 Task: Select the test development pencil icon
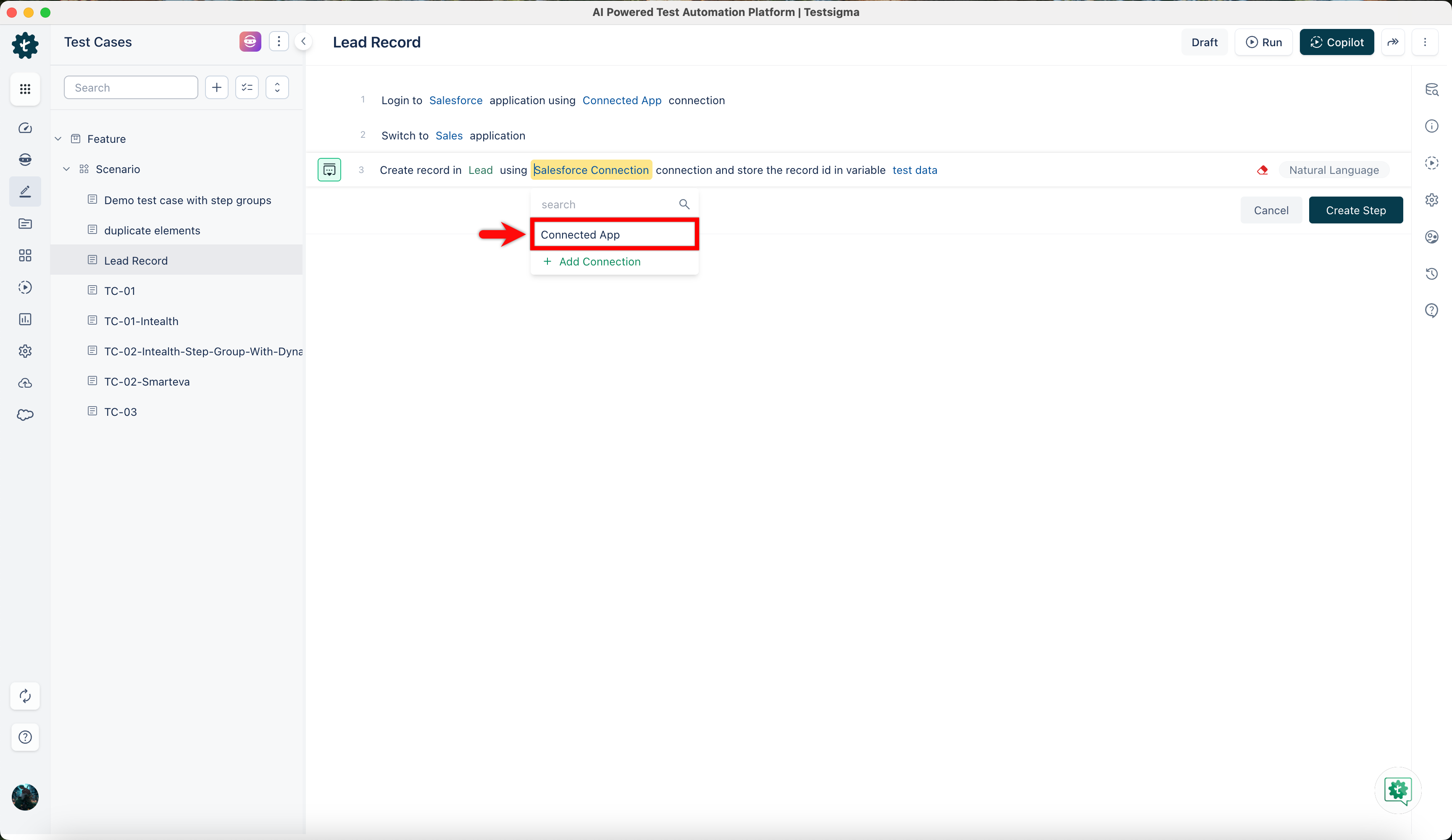tap(25, 191)
